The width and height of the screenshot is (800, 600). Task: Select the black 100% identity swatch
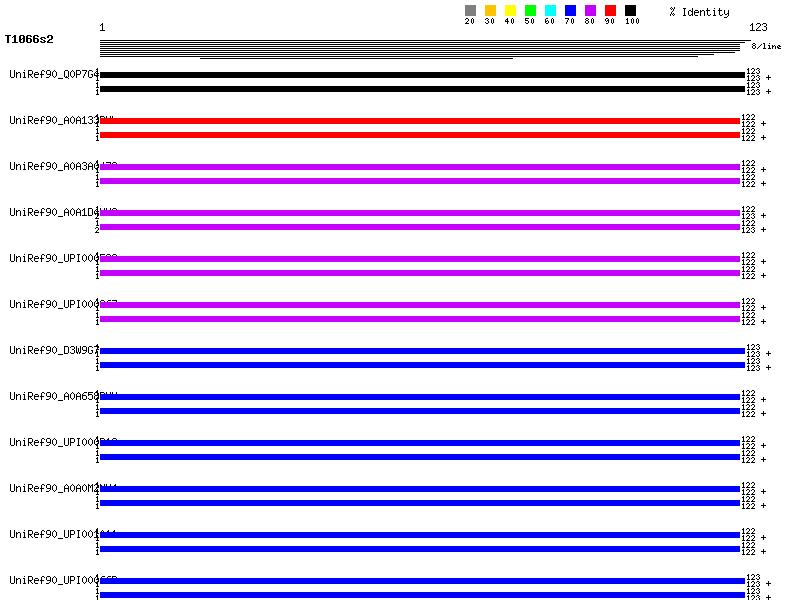[x=630, y=11]
